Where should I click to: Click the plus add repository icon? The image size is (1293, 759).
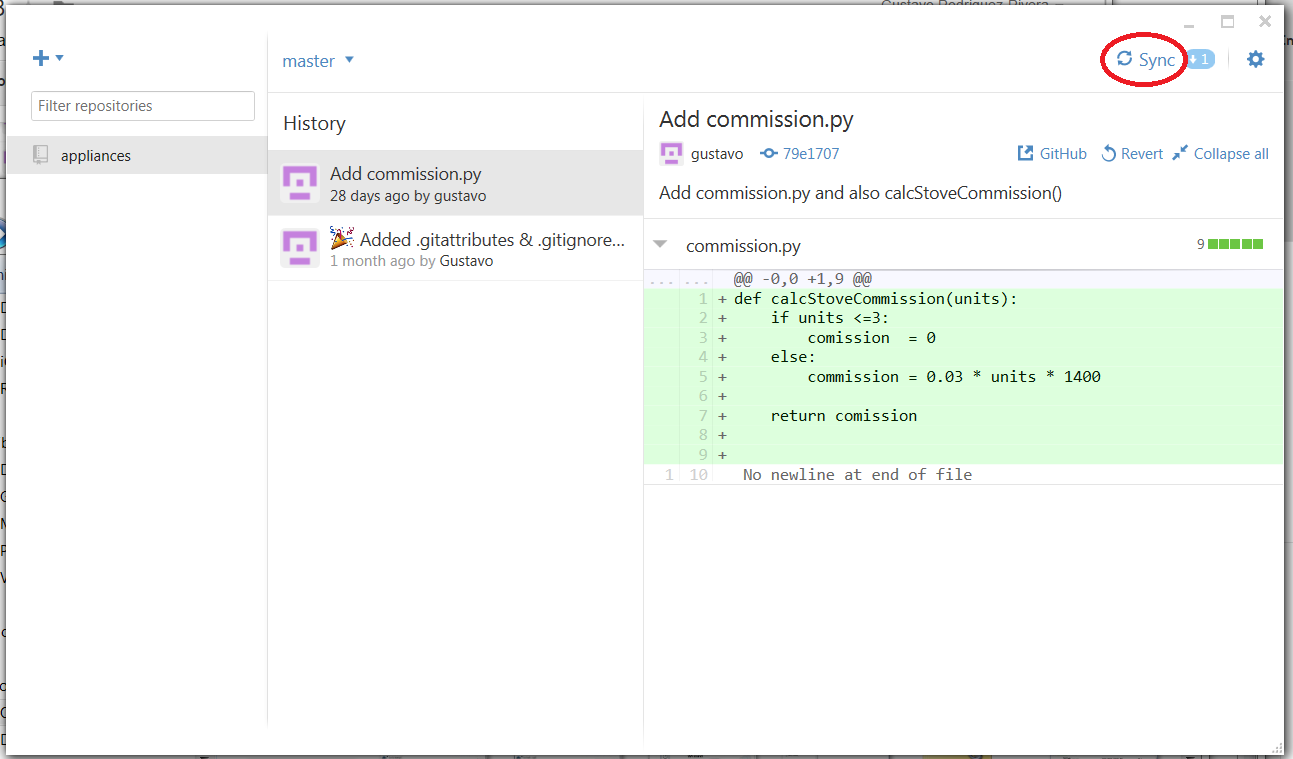coord(41,58)
